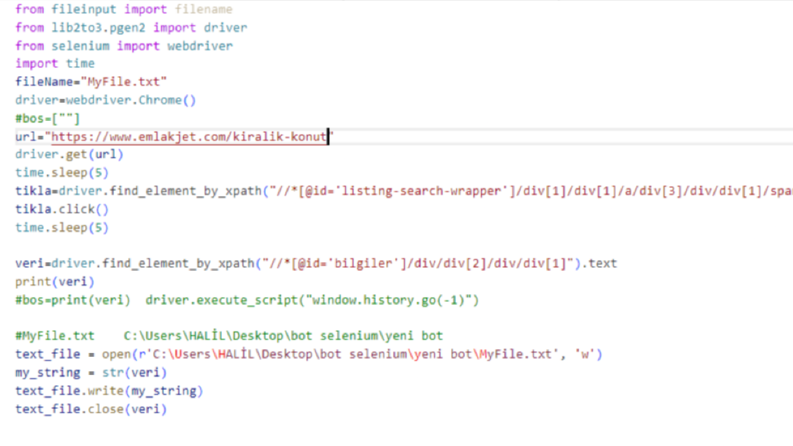Screen dimensions: 793x446
Task: Click the 'time.sleep(5)' line after tikla.click()
Action: click(62, 227)
